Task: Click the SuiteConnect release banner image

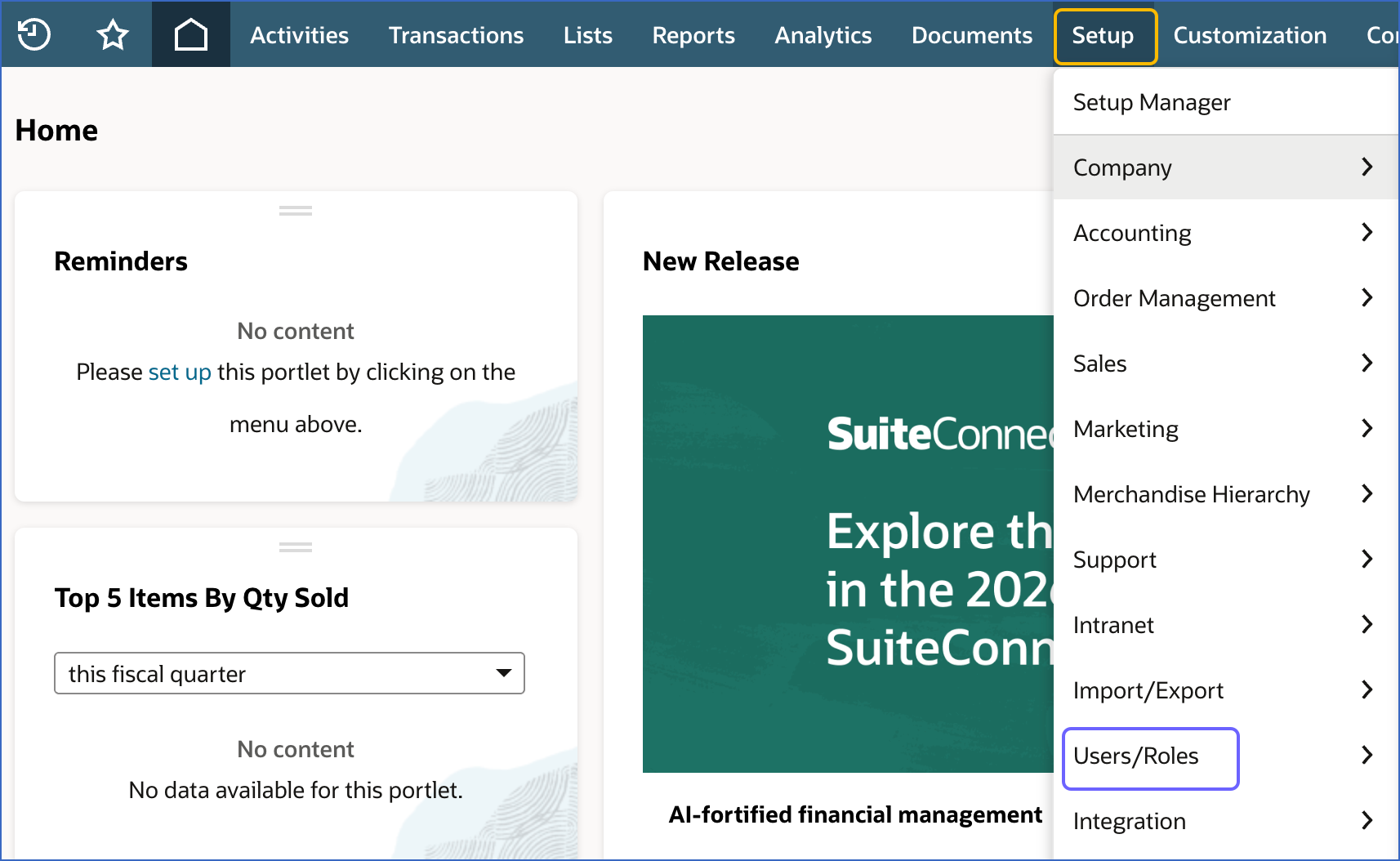Action: point(847,543)
